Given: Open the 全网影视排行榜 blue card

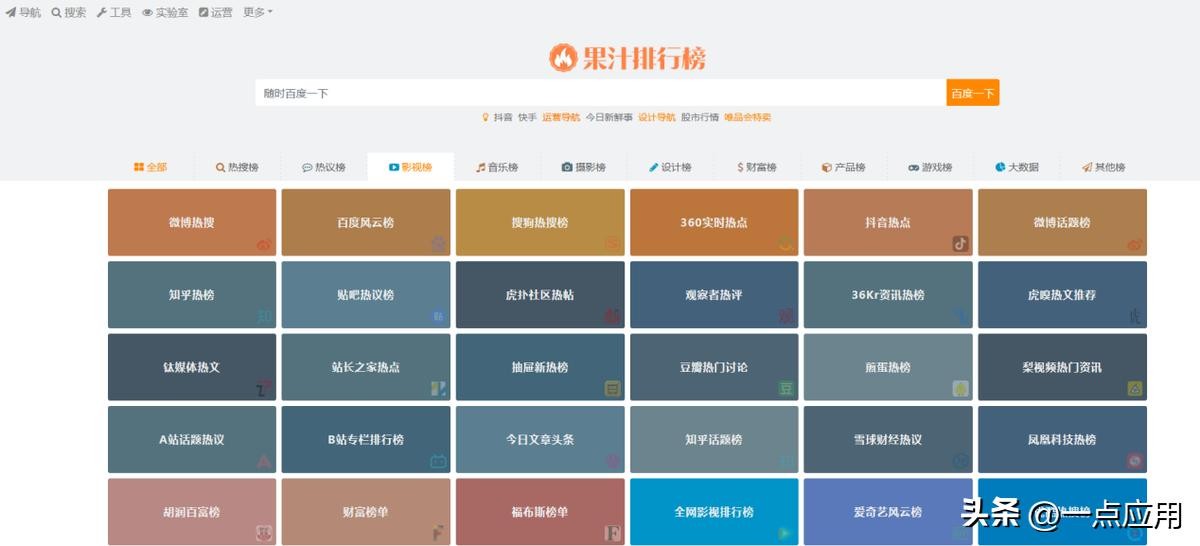Looking at the screenshot, I should [714, 512].
